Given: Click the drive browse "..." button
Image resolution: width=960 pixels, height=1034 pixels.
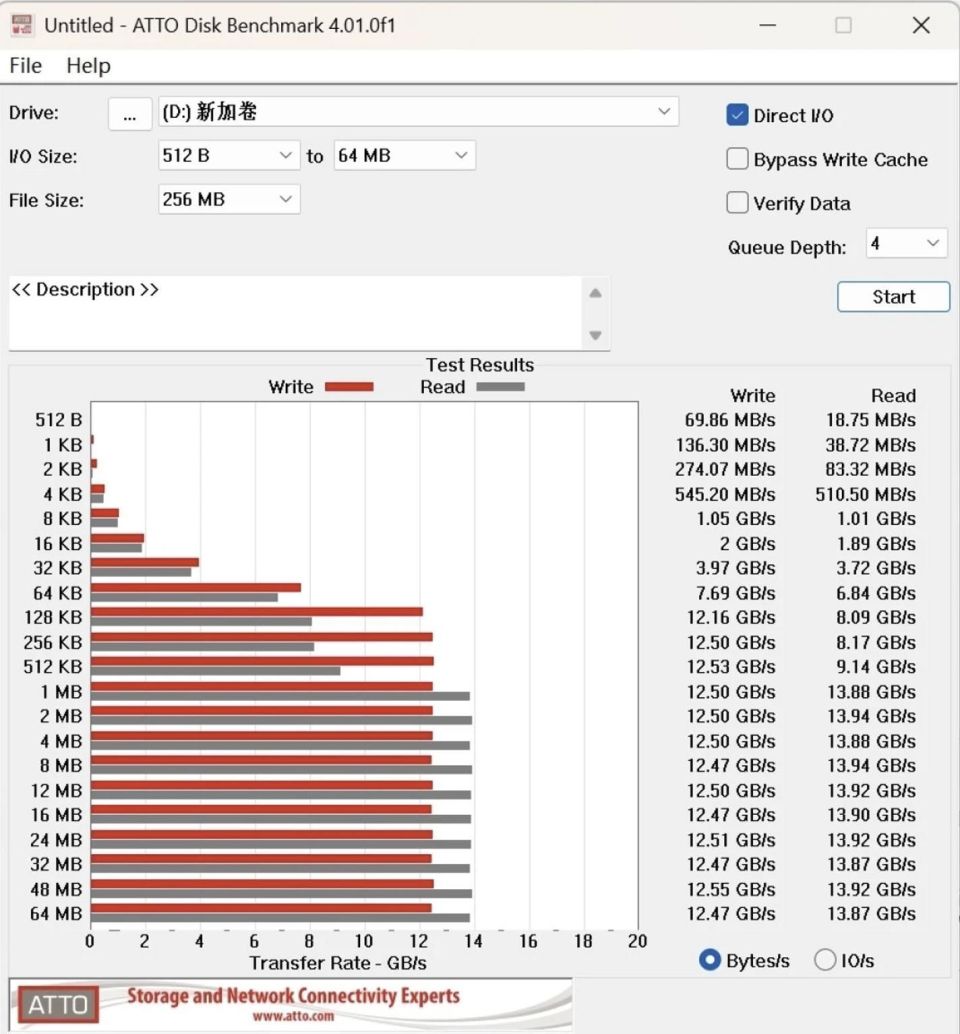Looking at the screenshot, I should (x=130, y=113).
